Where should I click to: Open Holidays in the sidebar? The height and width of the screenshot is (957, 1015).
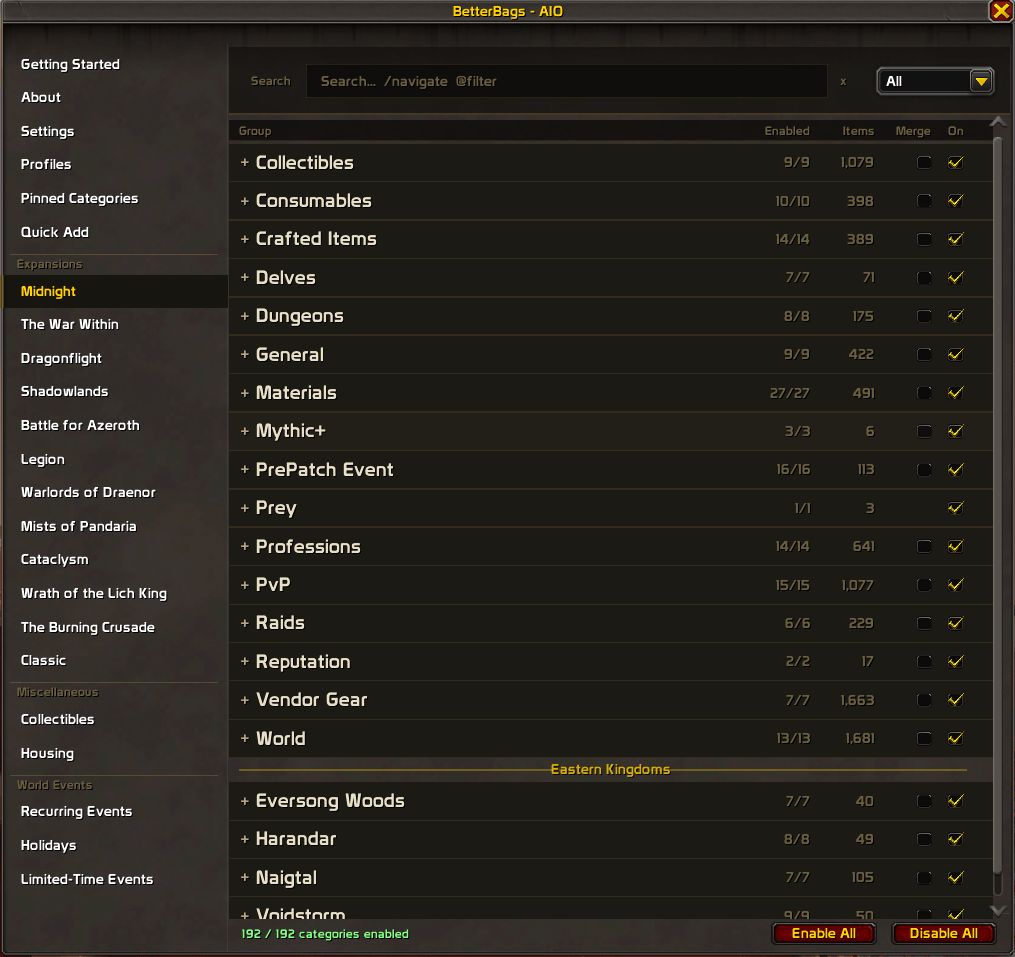click(x=48, y=846)
